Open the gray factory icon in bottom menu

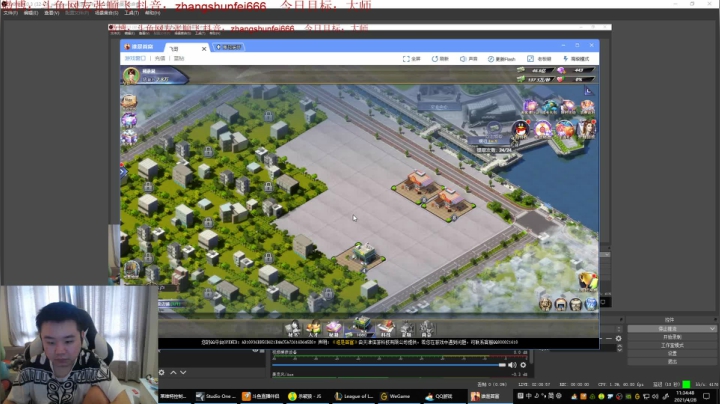click(x=406, y=329)
